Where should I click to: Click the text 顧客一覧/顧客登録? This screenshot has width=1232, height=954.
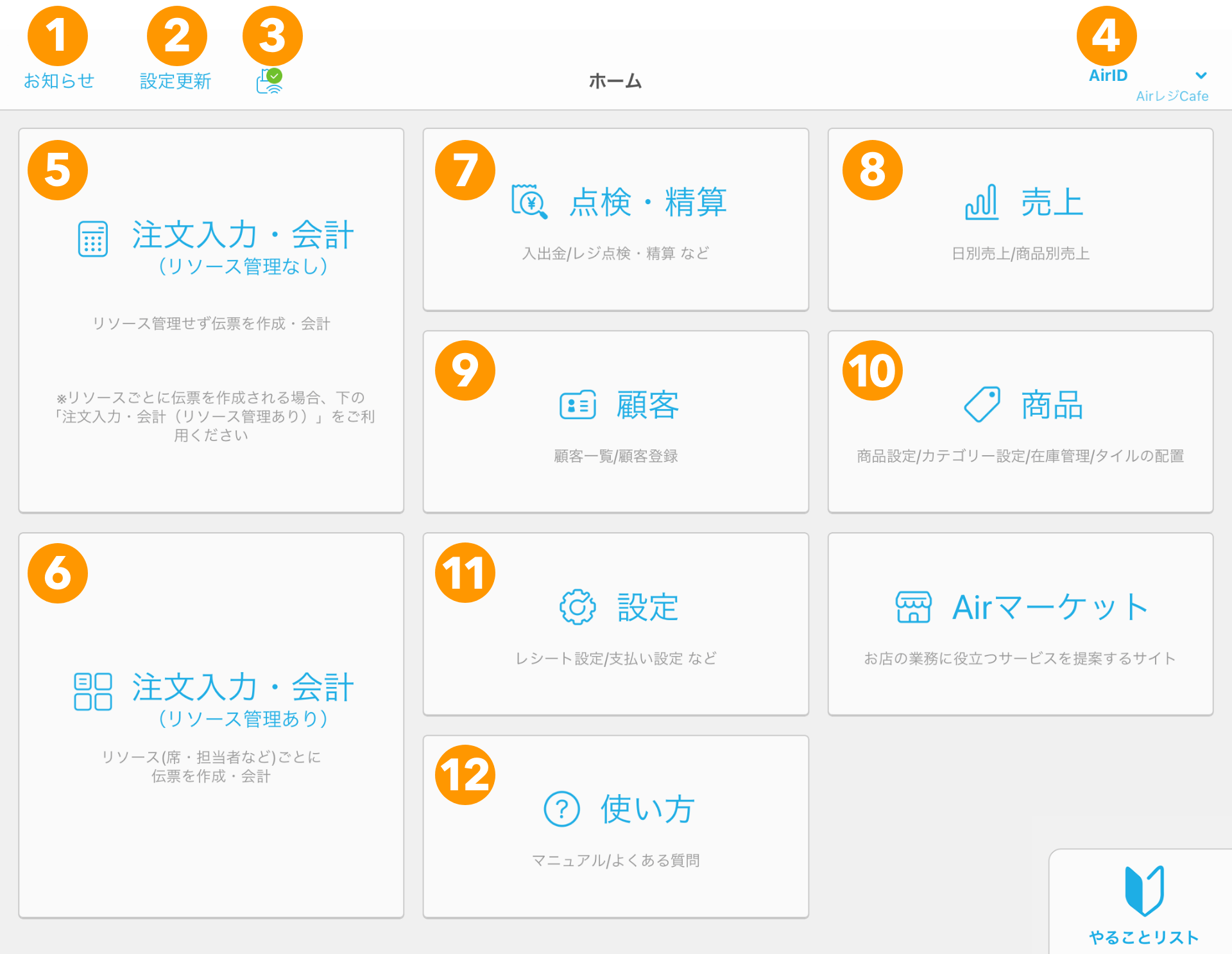point(616,456)
